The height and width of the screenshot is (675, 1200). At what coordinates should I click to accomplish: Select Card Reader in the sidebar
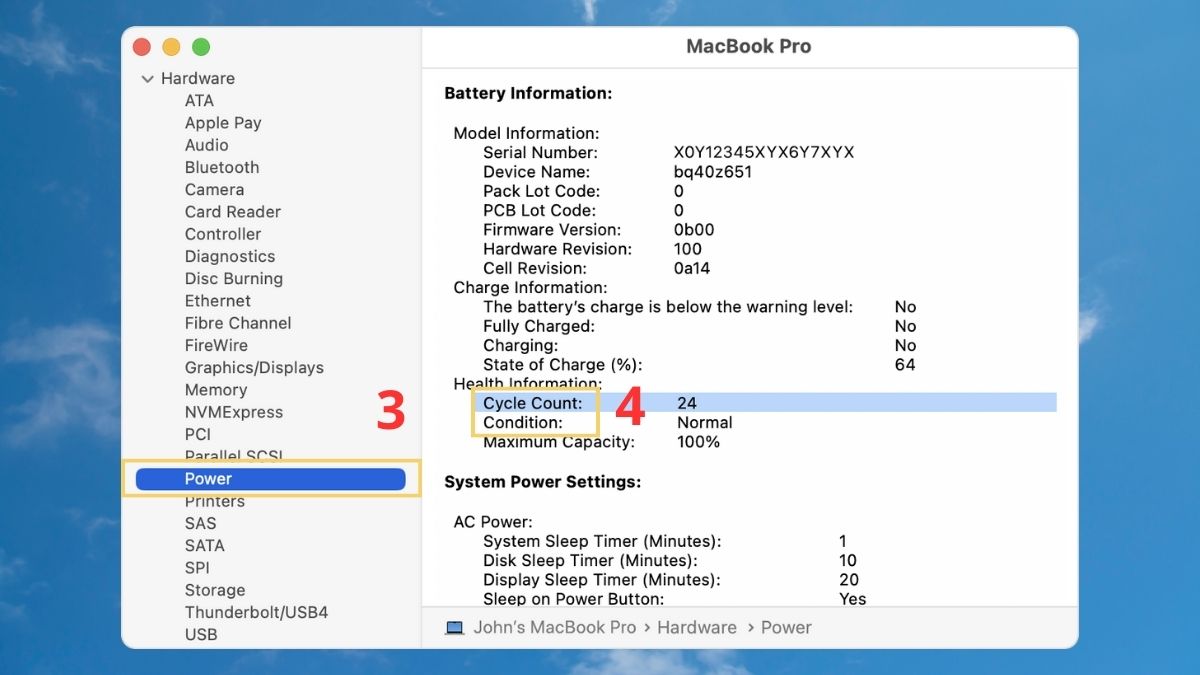(x=232, y=211)
